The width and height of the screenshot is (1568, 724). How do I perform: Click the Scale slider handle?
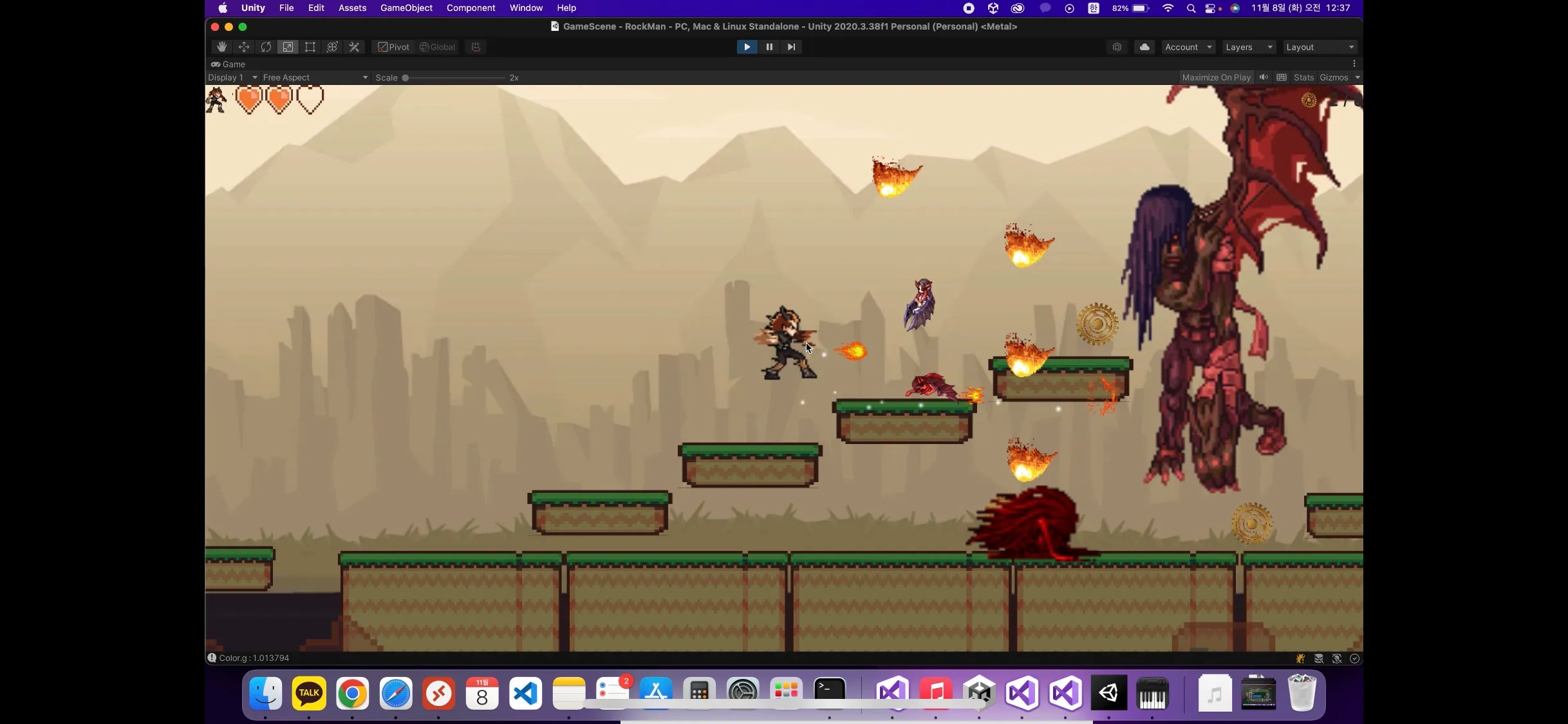pyautogui.click(x=406, y=78)
